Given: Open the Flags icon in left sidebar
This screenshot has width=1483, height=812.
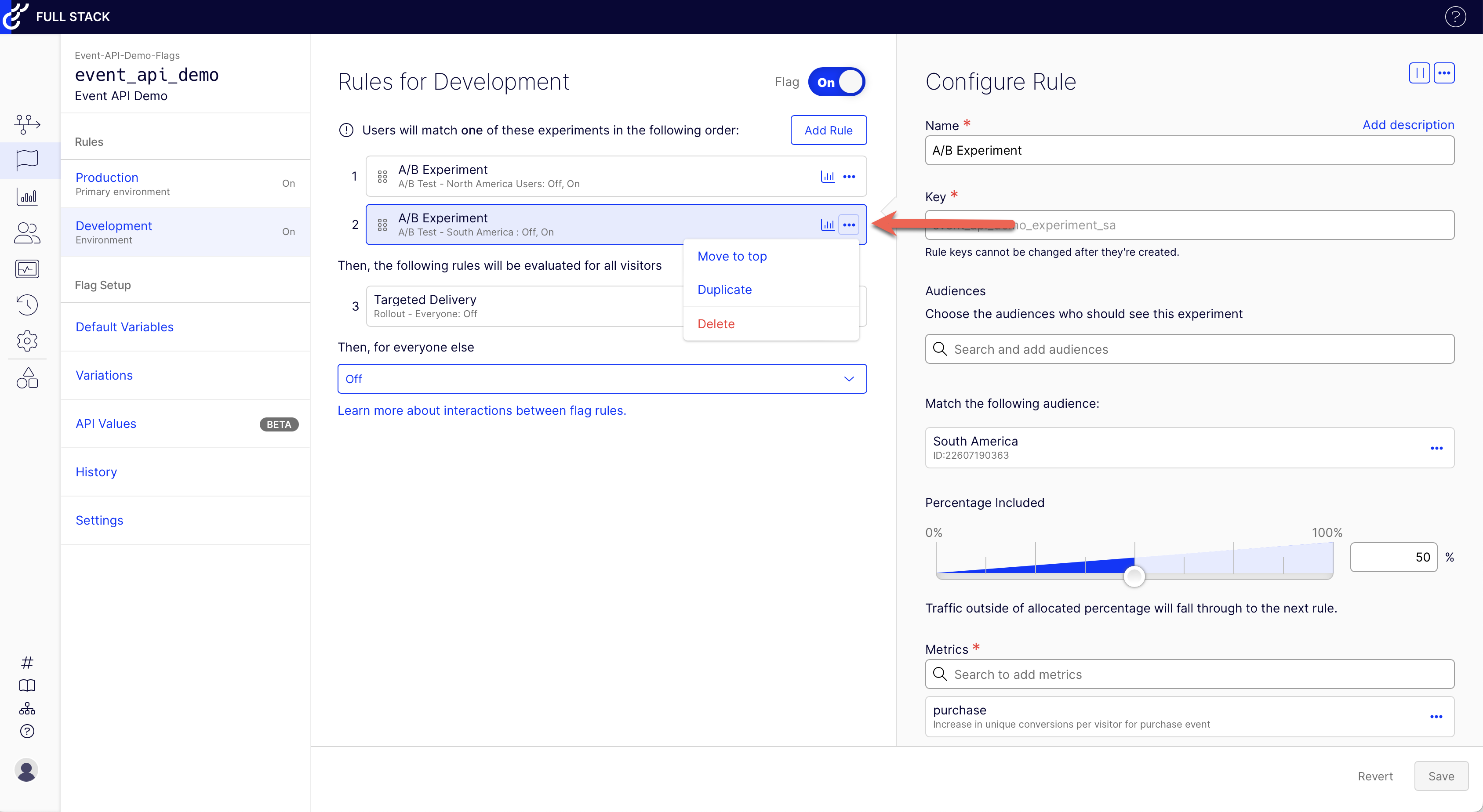Looking at the screenshot, I should [27, 159].
